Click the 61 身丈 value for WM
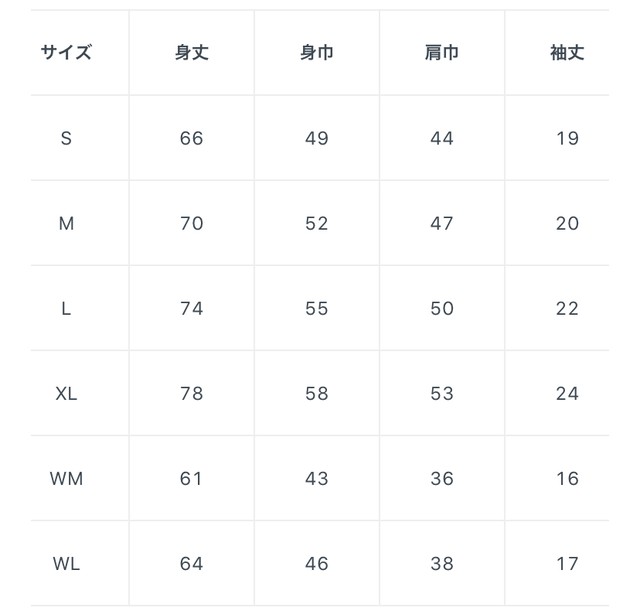 click(191, 479)
